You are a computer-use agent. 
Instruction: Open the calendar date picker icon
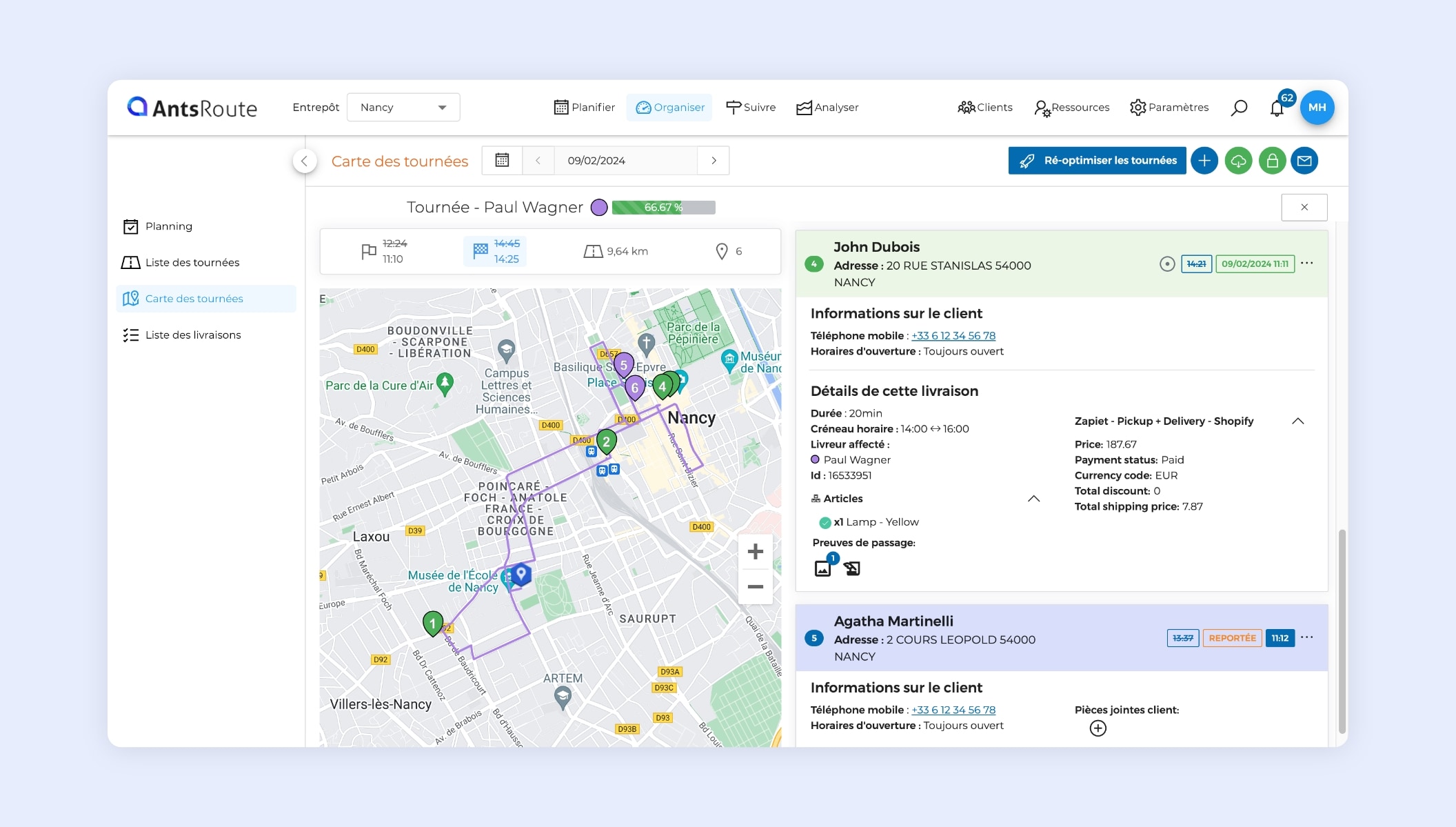(502, 161)
